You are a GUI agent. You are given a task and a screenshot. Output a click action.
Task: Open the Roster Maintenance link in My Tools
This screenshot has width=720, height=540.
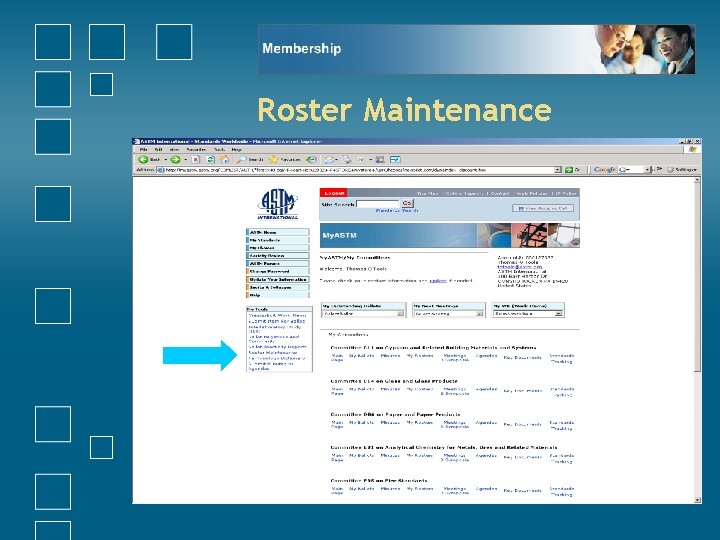tap(272, 353)
